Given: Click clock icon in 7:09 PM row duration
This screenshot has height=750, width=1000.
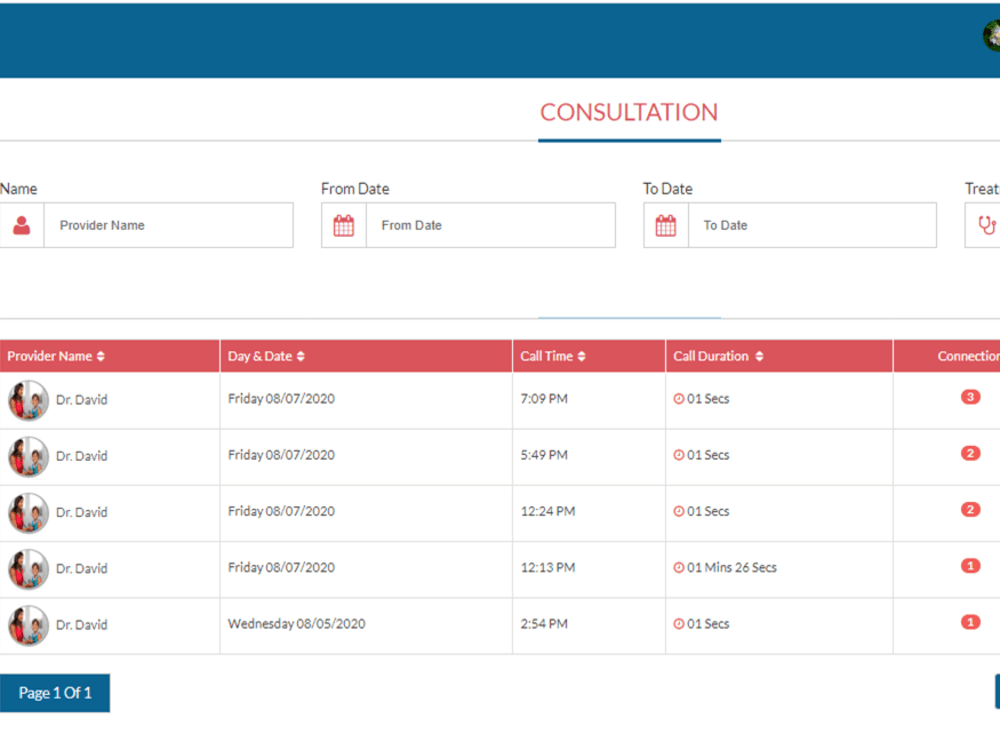Looking at the screenshot, I should 679,399.
